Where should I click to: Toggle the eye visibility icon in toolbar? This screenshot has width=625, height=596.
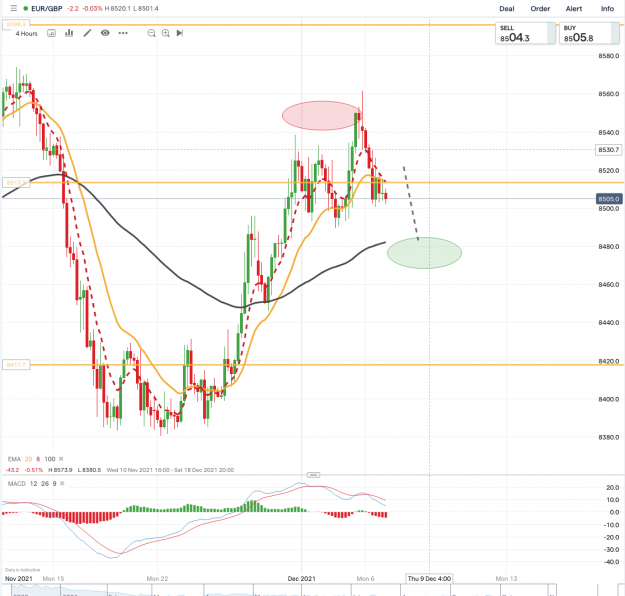(105, 33)
